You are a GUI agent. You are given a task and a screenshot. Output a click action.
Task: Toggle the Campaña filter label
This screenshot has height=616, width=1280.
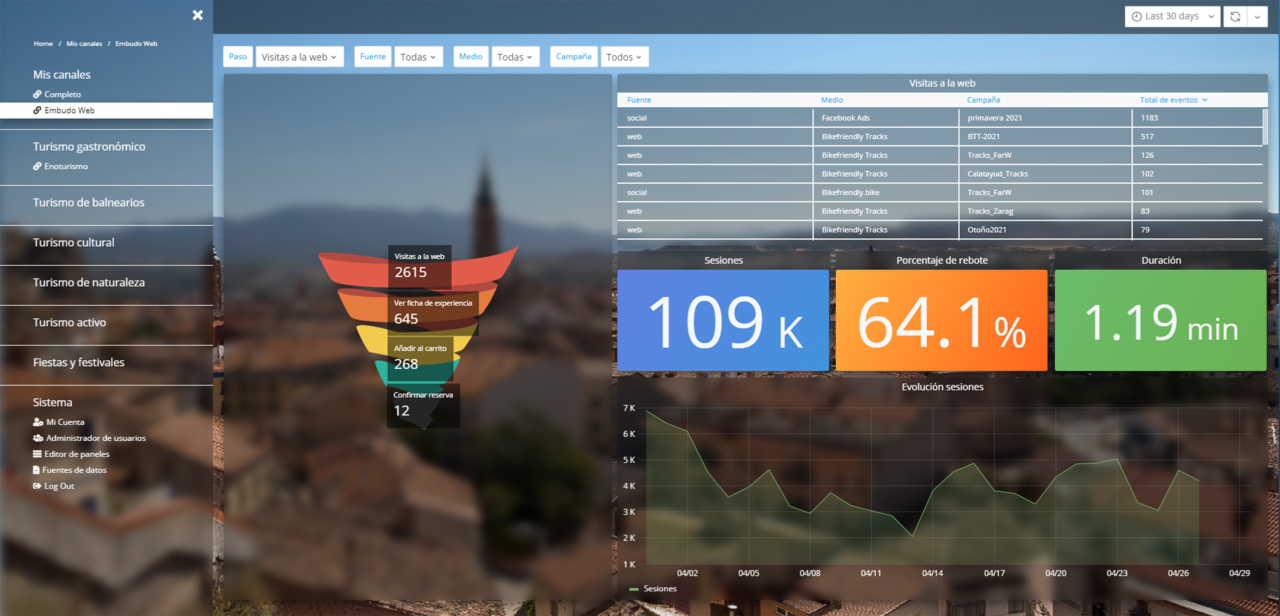pyautogui.click(x=573, y=56)
